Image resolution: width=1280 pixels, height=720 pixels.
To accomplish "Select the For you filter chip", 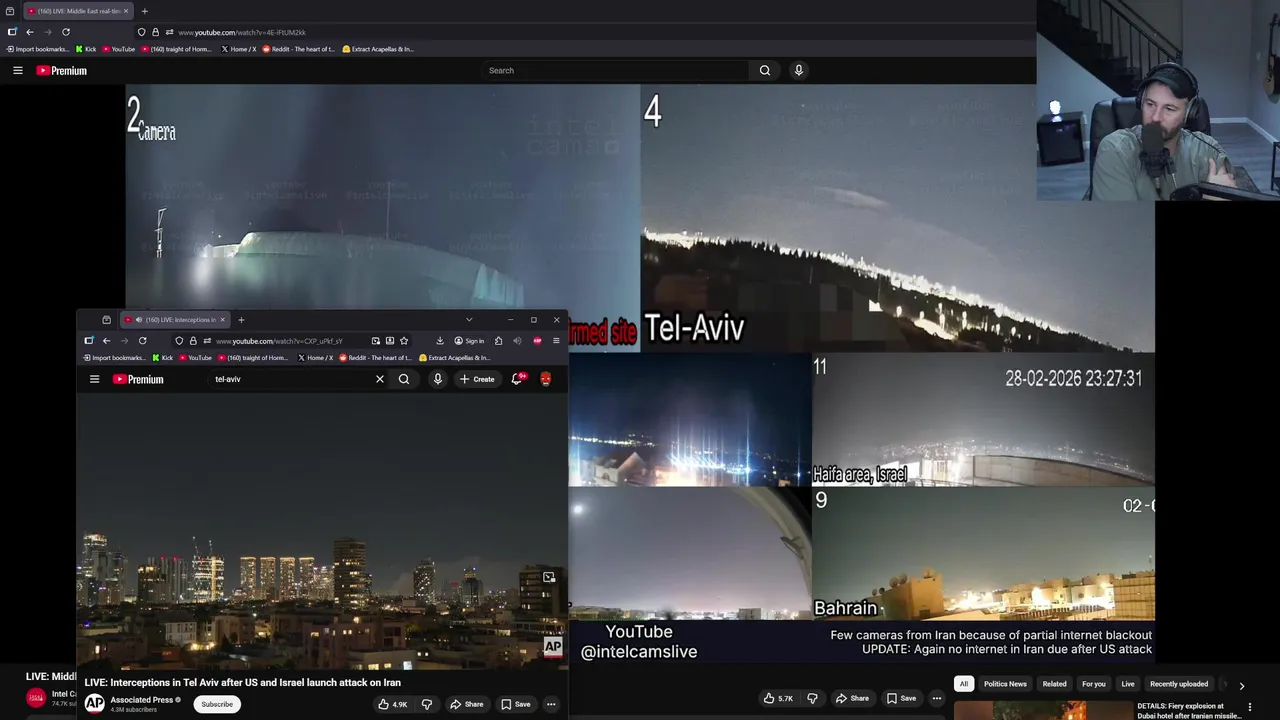I will coord(1094,684).
